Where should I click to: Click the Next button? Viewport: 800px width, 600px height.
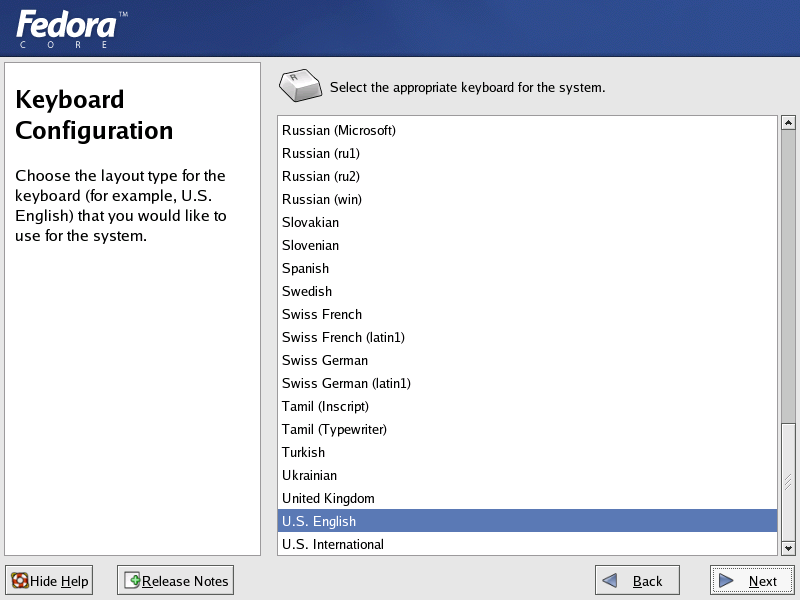tap(752, 580)
